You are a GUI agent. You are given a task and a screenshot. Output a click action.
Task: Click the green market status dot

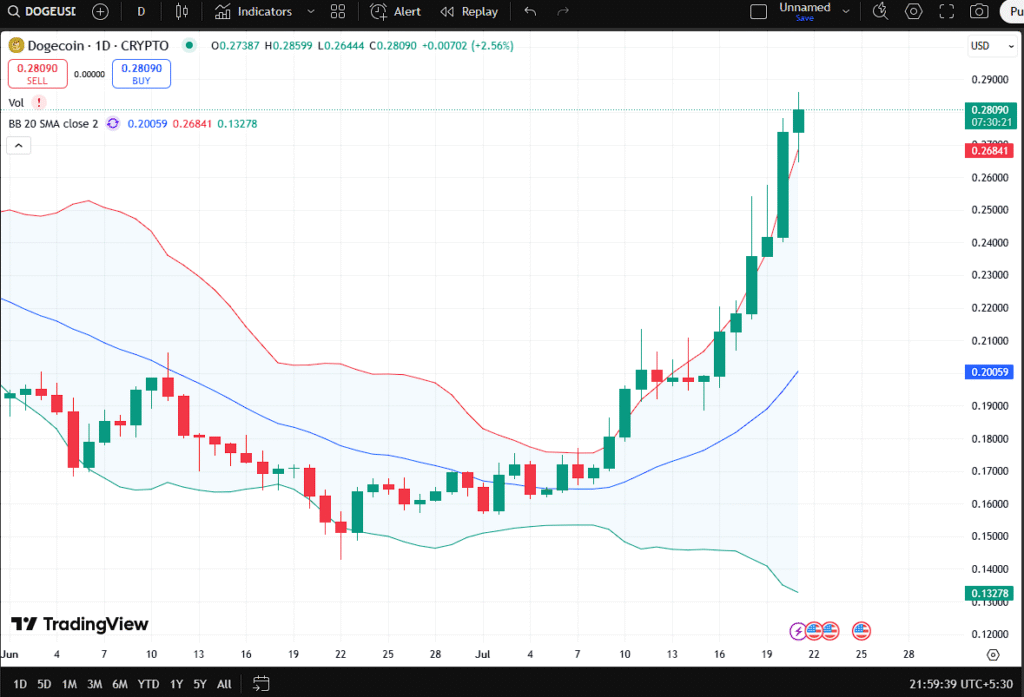pos(189,45)
